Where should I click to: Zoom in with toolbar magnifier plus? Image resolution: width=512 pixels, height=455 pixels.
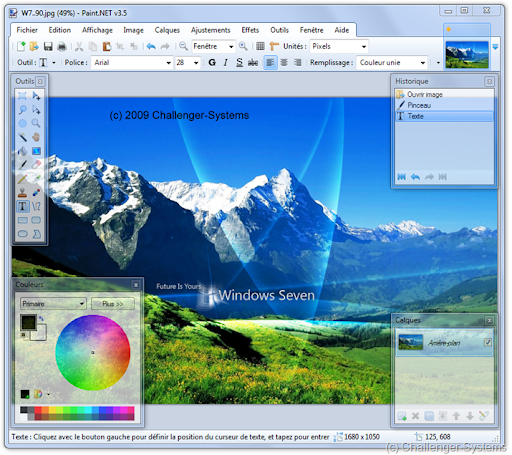coord(243,46)
